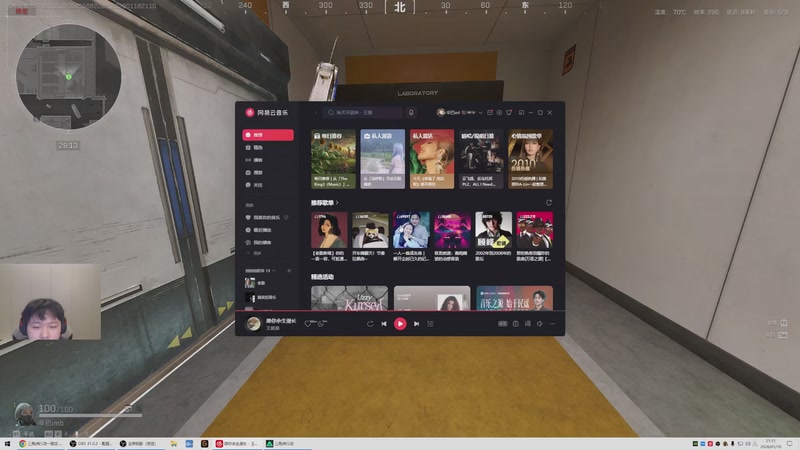Open the Windows Start button
Image resolution: width=800 pixels, height=450 pixels.
[7, 444]
